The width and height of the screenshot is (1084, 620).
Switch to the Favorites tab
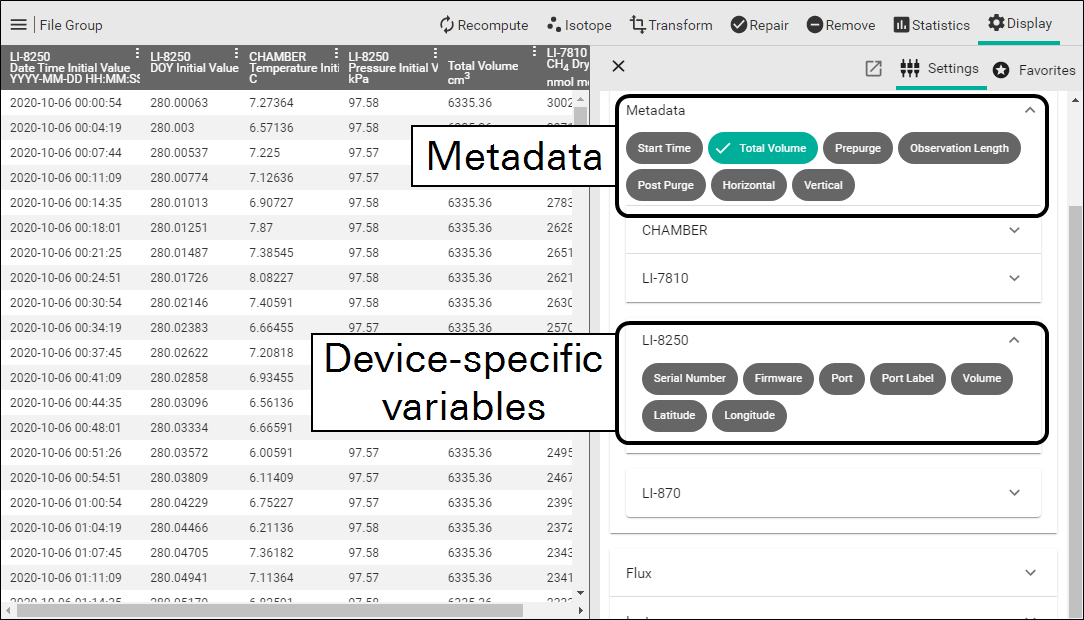(x=1034, y=70)
